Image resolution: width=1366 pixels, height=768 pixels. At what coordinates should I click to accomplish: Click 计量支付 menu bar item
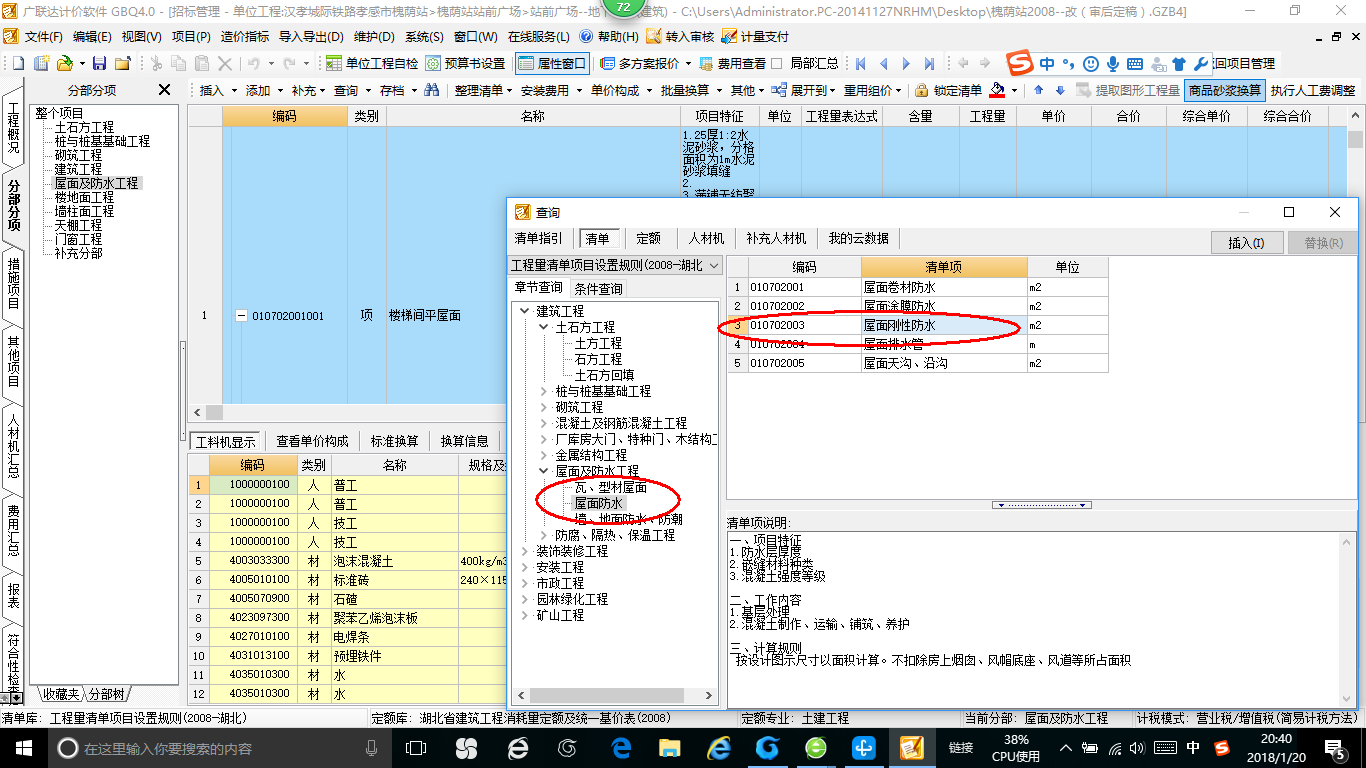[756, 37]
